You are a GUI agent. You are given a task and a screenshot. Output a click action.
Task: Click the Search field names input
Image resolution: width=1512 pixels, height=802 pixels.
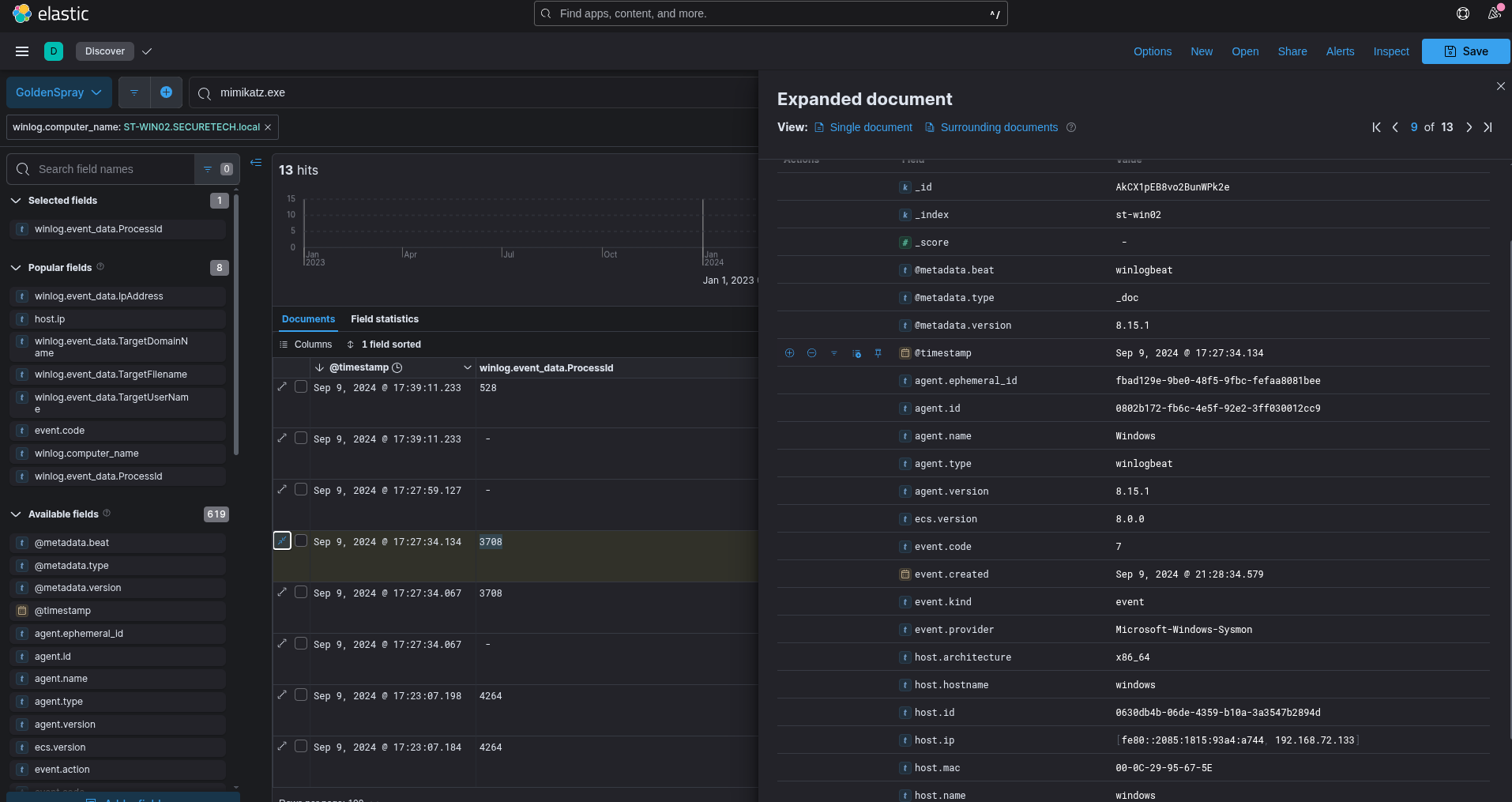click(x=101, y=169)
